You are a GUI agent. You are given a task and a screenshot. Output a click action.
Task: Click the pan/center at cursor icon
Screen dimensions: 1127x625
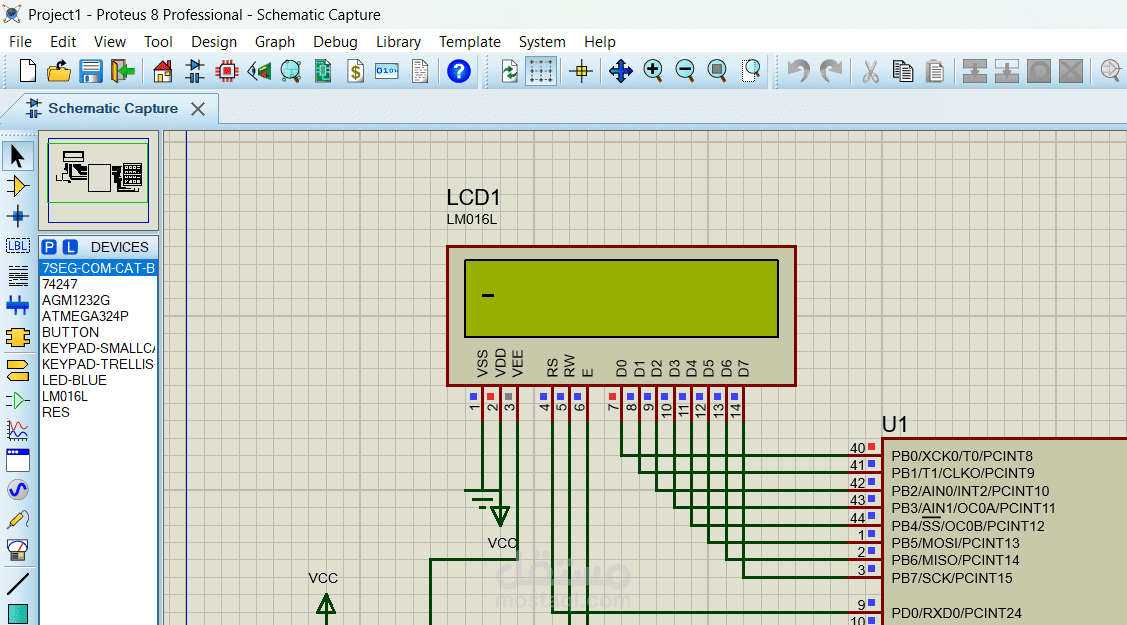[620, 71]
